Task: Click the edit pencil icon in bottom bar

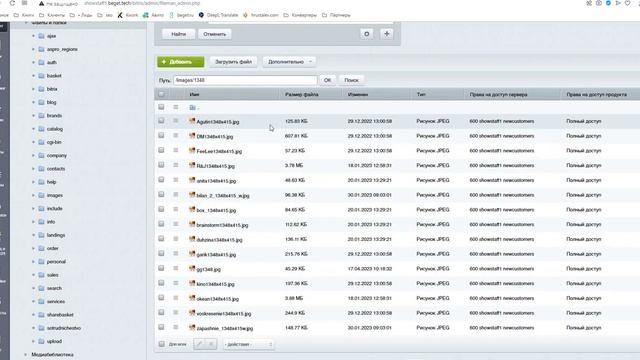Action: point(199,344)
